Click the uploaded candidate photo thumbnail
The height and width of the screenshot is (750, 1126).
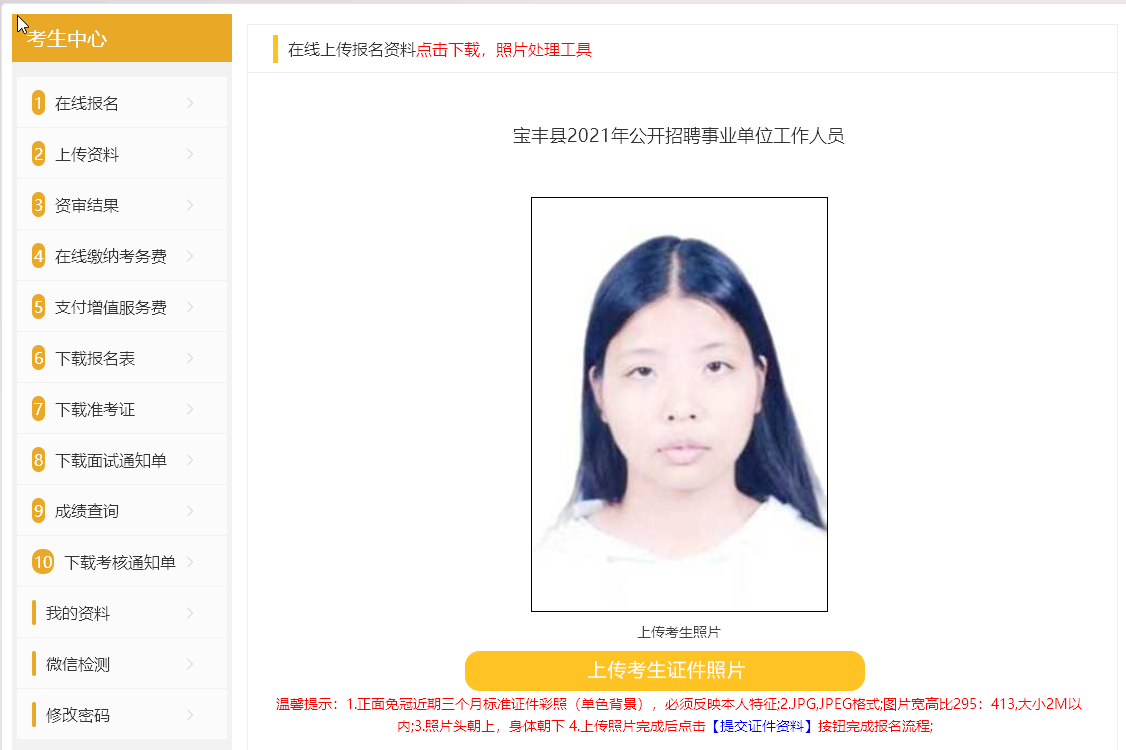[x=679, y=404]
